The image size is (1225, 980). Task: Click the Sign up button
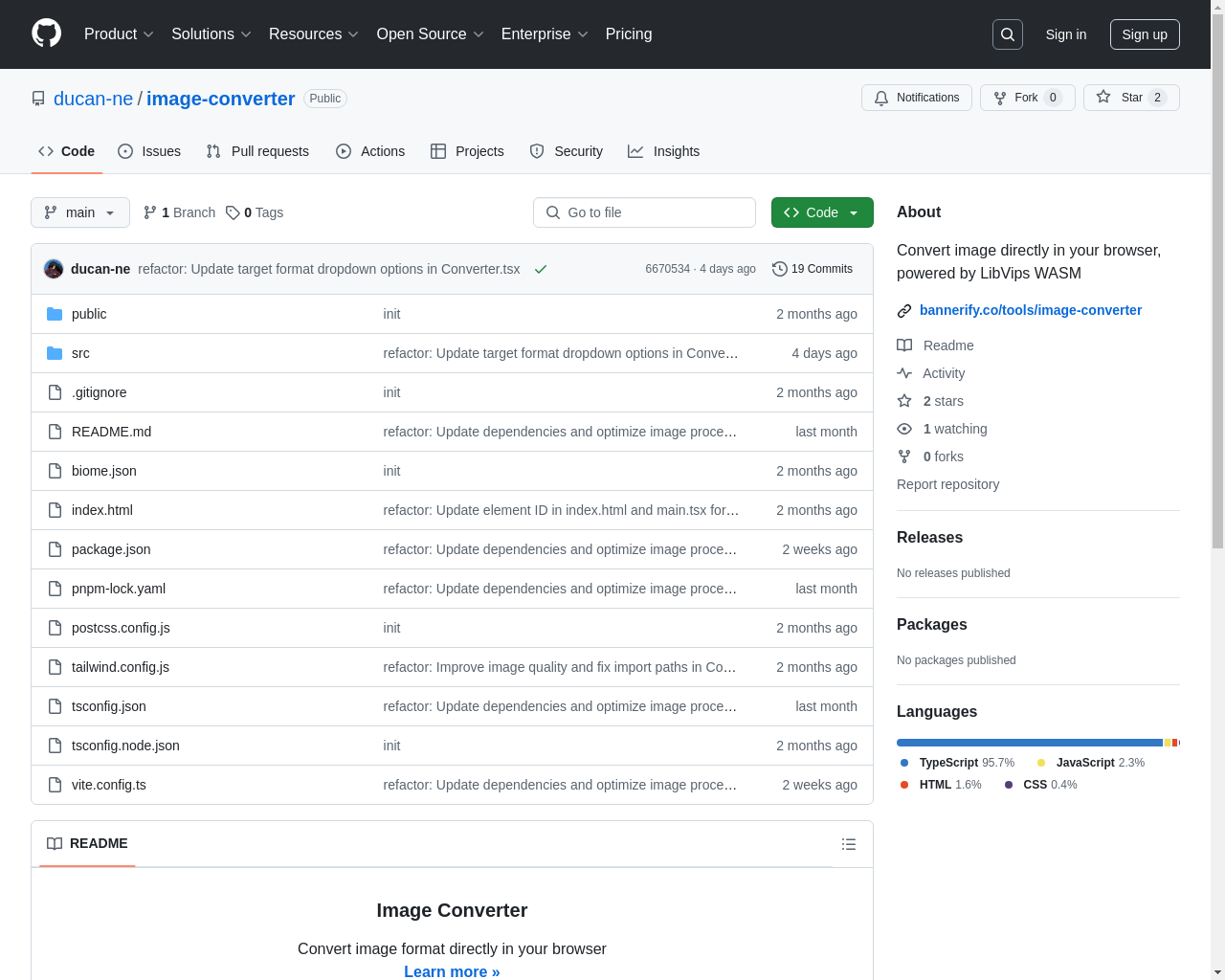click(1145, 34)
